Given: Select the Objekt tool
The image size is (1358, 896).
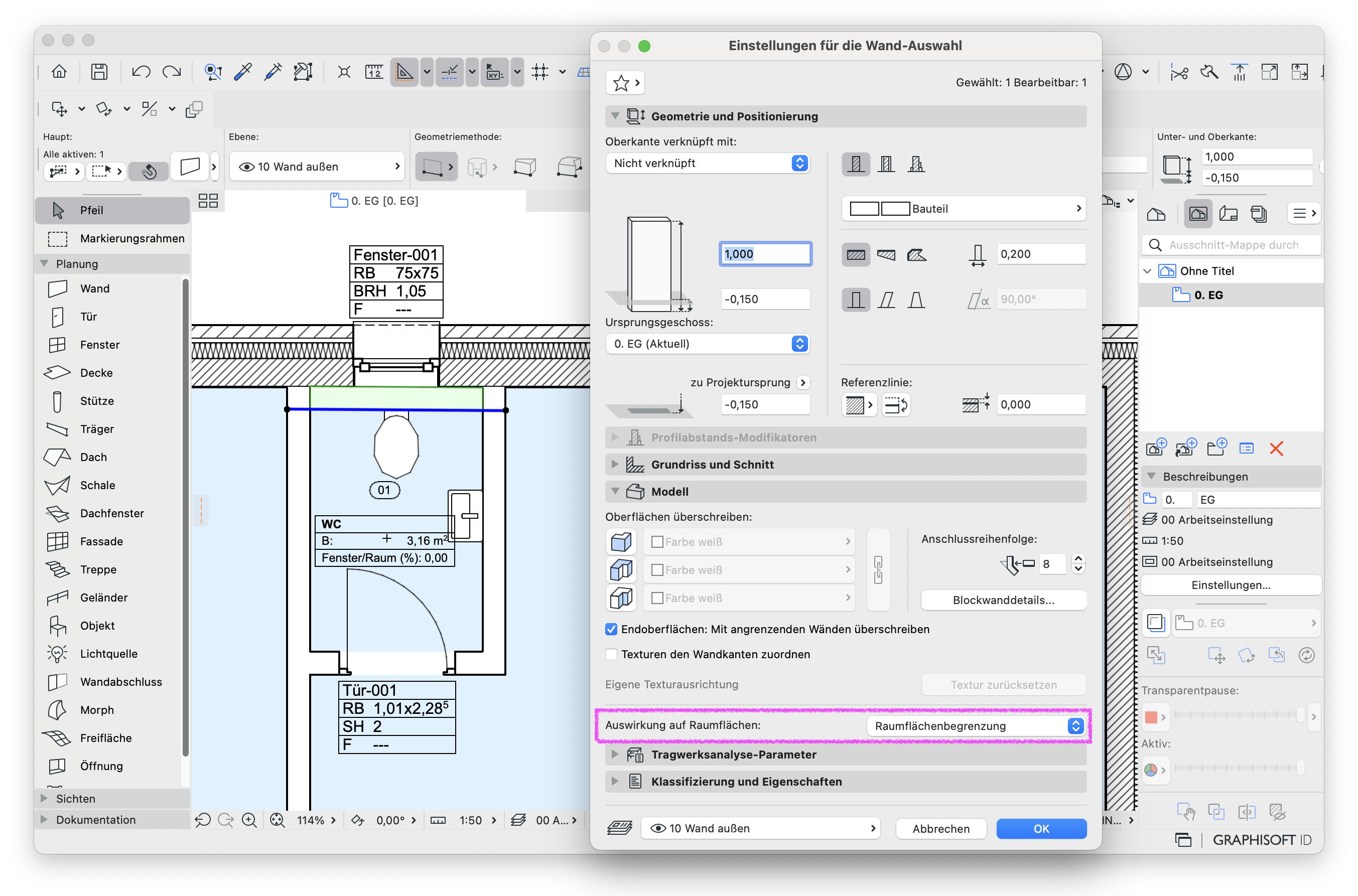Looking at the screenshot, I should click(x=111, y=625).
